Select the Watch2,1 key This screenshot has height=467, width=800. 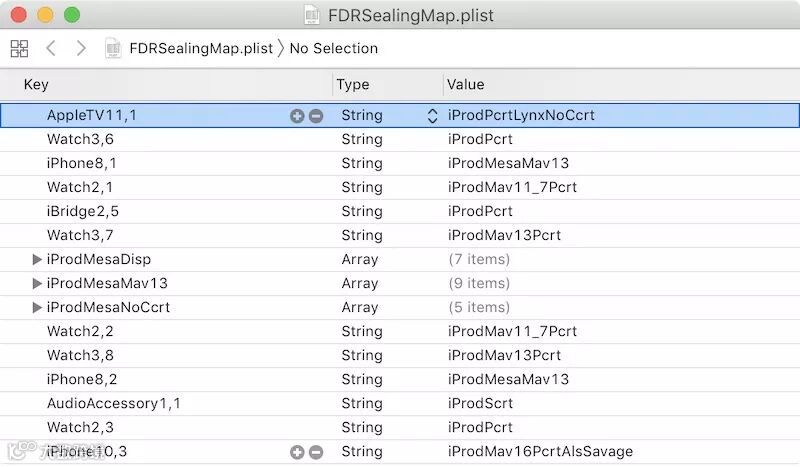[x=80, y=187]
